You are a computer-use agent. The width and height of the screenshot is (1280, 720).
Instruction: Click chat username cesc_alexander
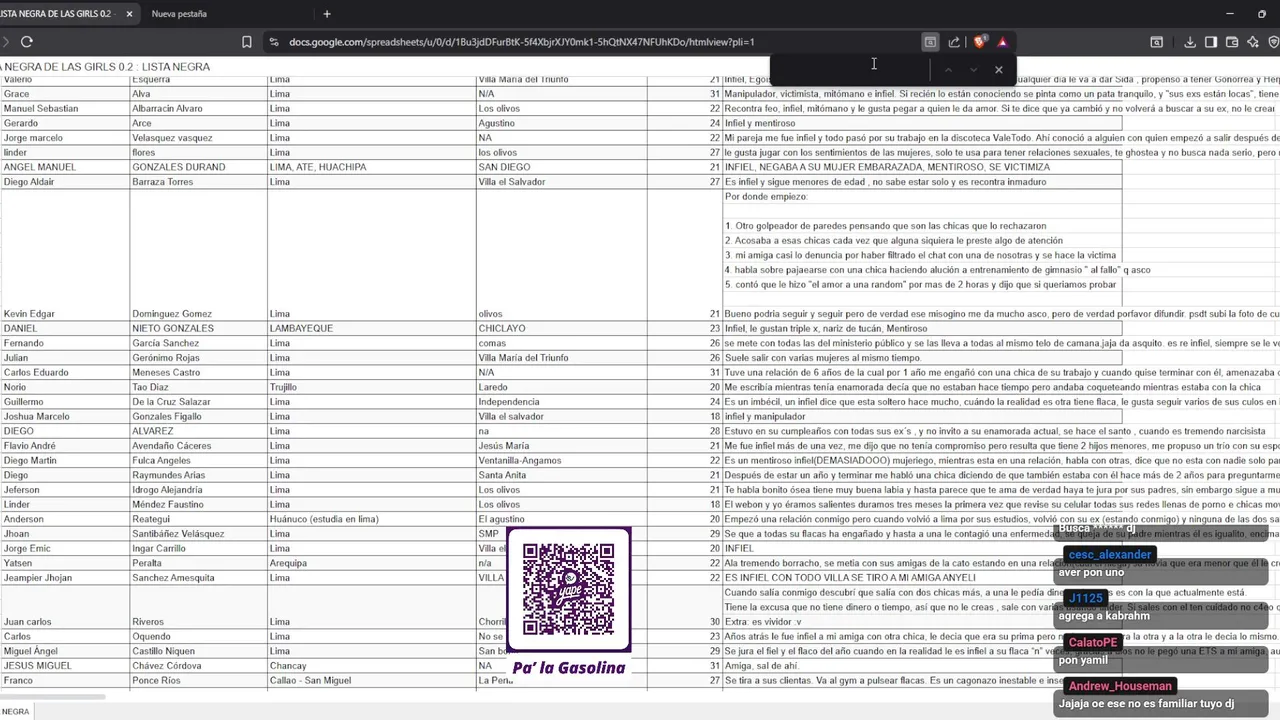coord(1110,554)
